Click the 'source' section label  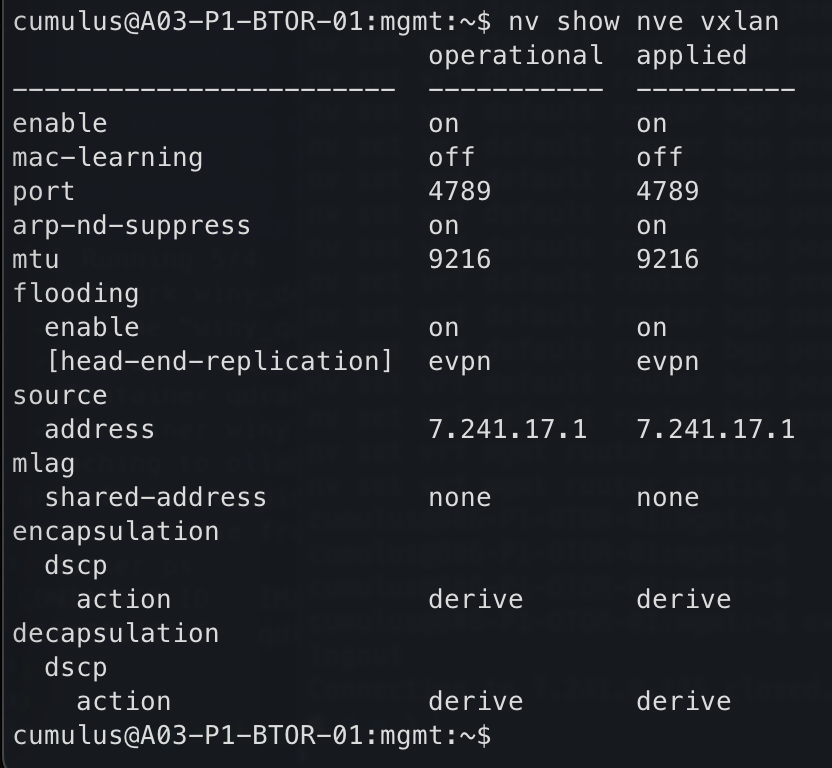tap(59, 395)
